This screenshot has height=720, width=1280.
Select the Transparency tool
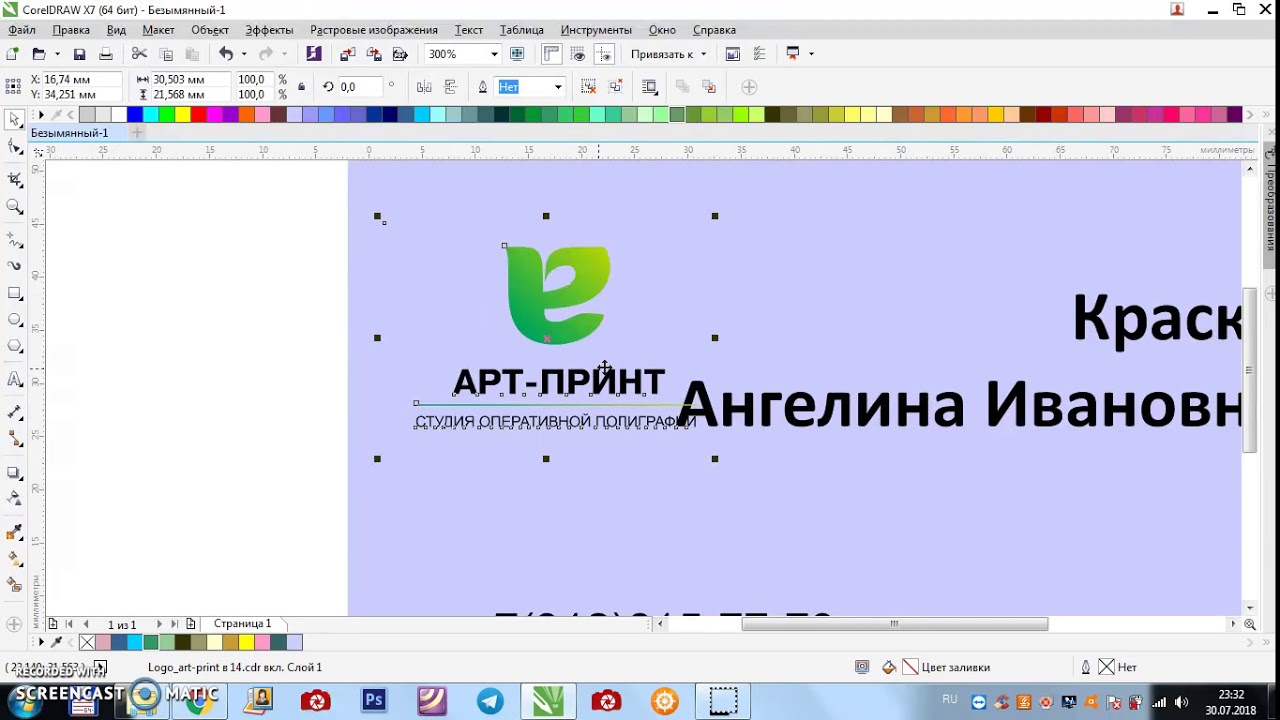click(x=15, y=498)
